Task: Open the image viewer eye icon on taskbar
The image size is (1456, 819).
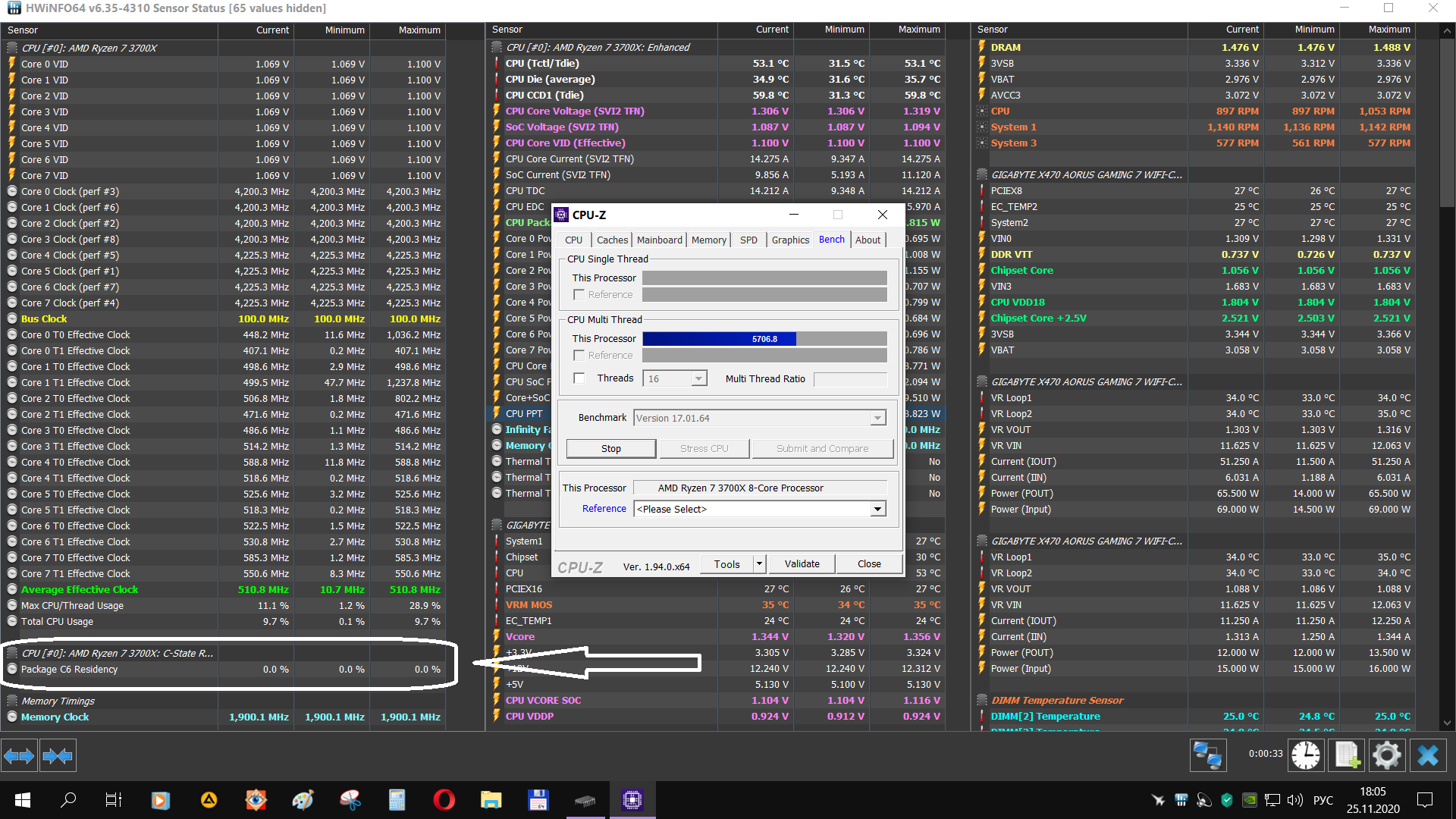Action: [256, 800]
